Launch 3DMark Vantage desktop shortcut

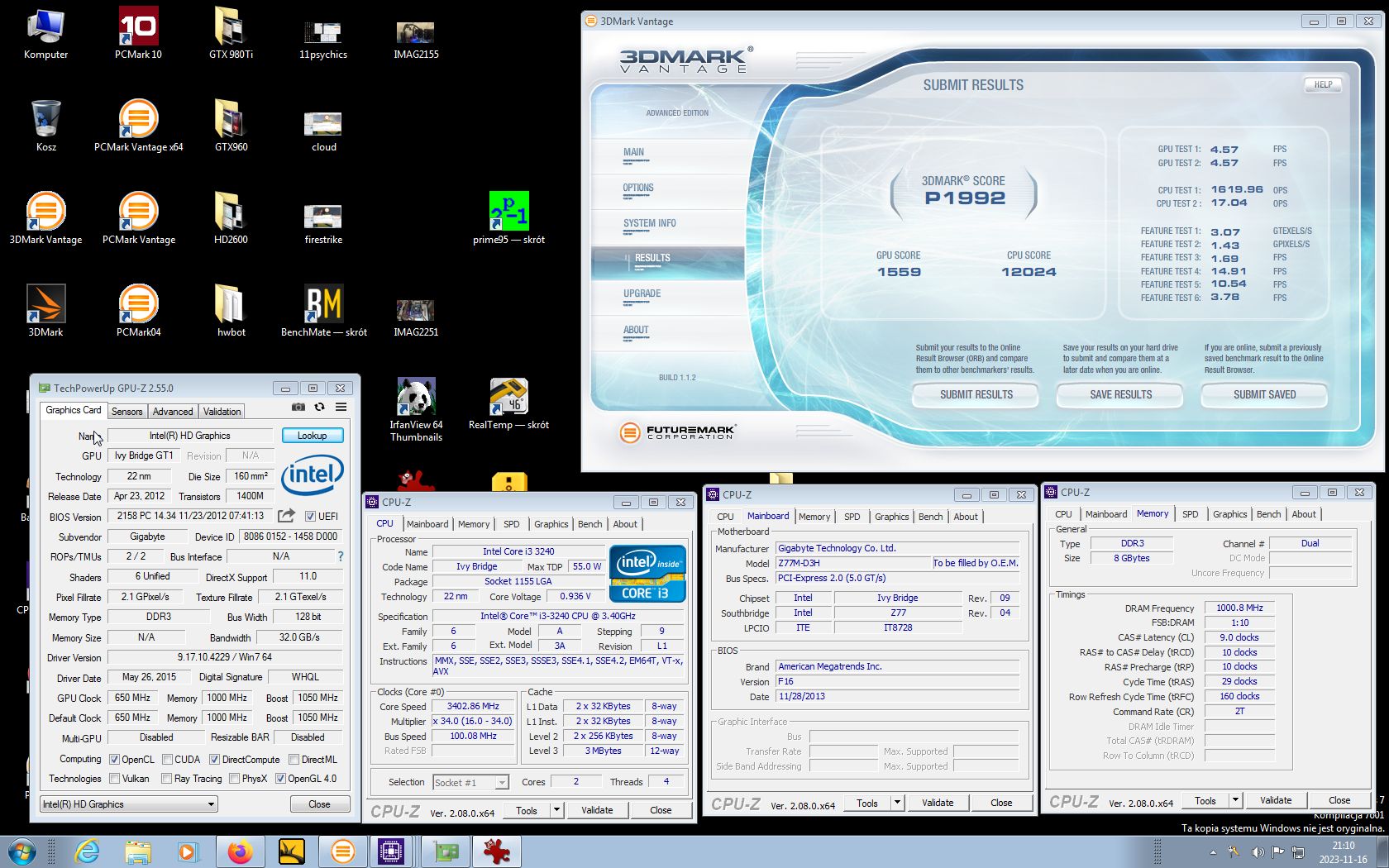(x=45, y=218)
